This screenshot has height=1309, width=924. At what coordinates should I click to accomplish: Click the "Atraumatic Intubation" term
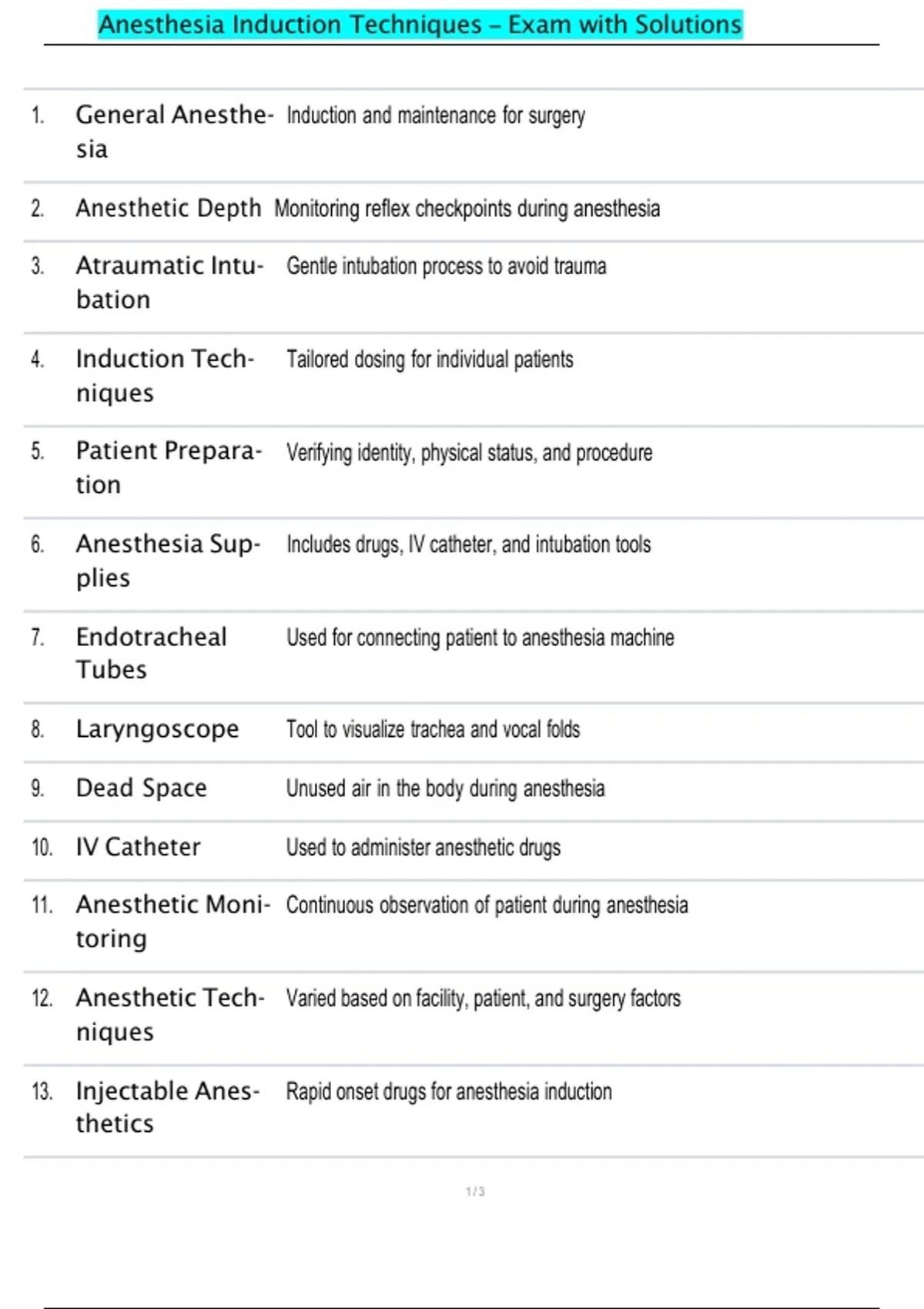click(169, 282)
